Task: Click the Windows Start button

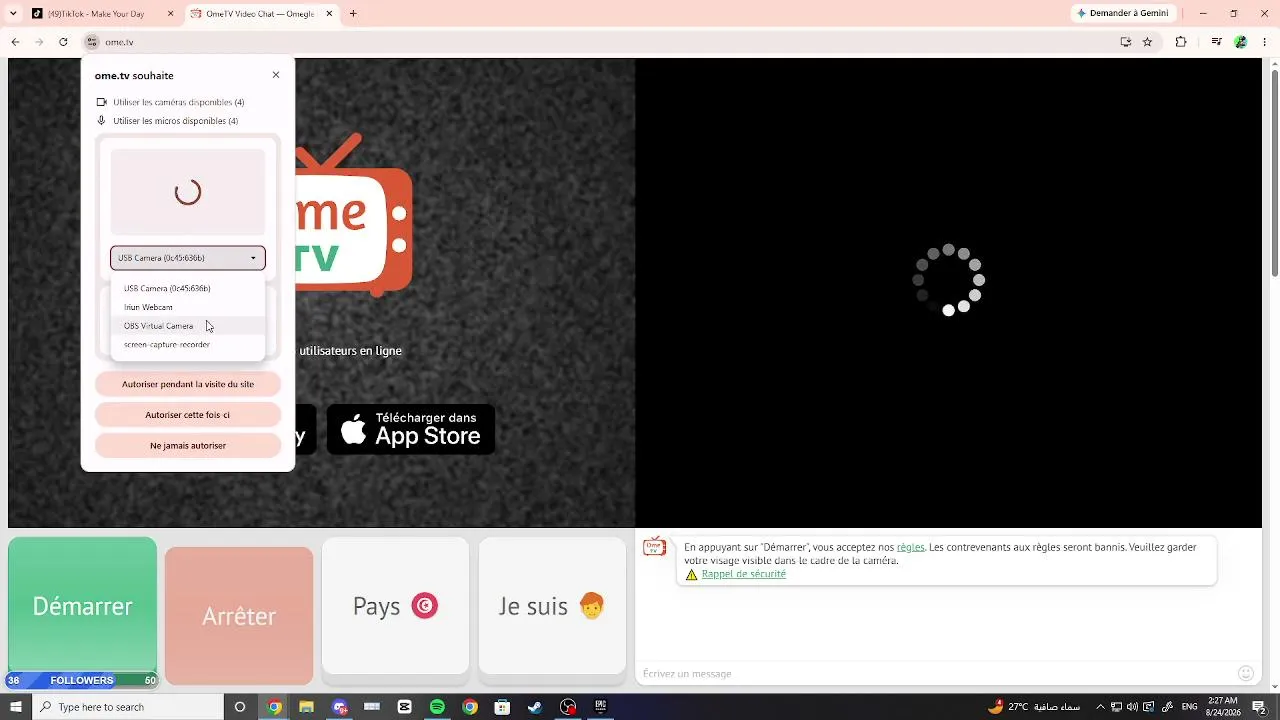Action: click(15, 707)
